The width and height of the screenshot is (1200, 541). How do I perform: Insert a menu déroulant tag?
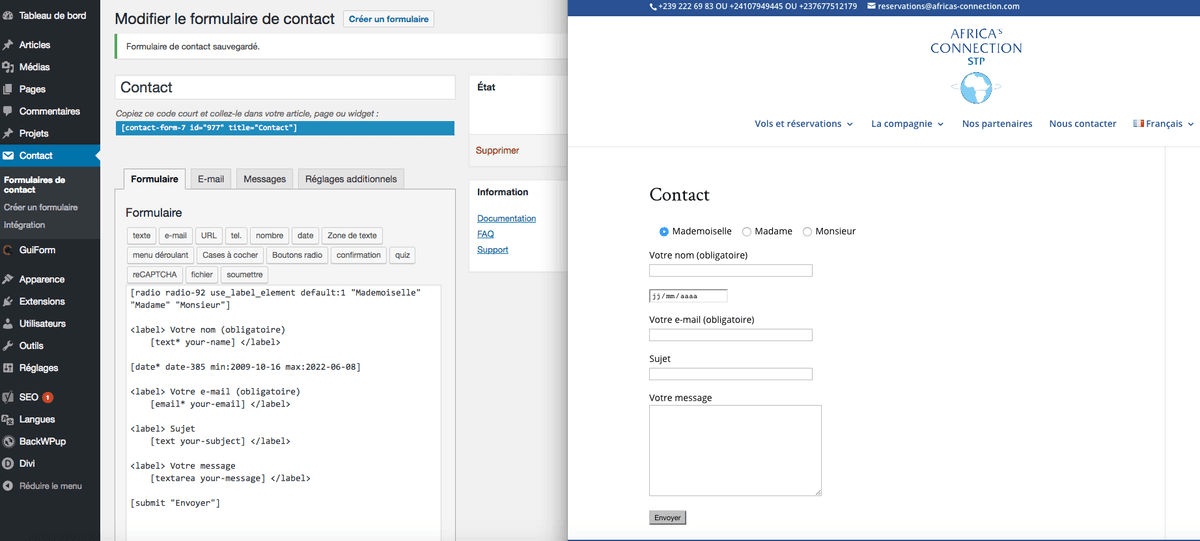(x=160, y=255)
